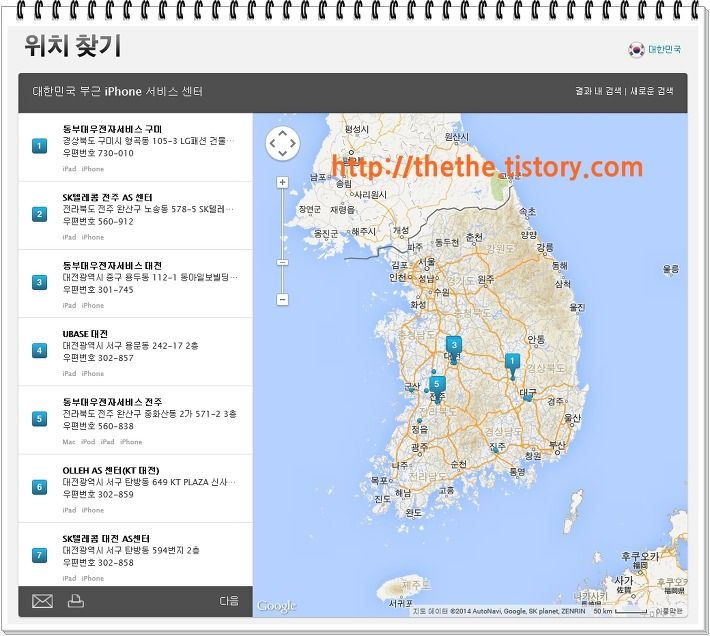Email results using the envelope icon

(x=43, y=601)
